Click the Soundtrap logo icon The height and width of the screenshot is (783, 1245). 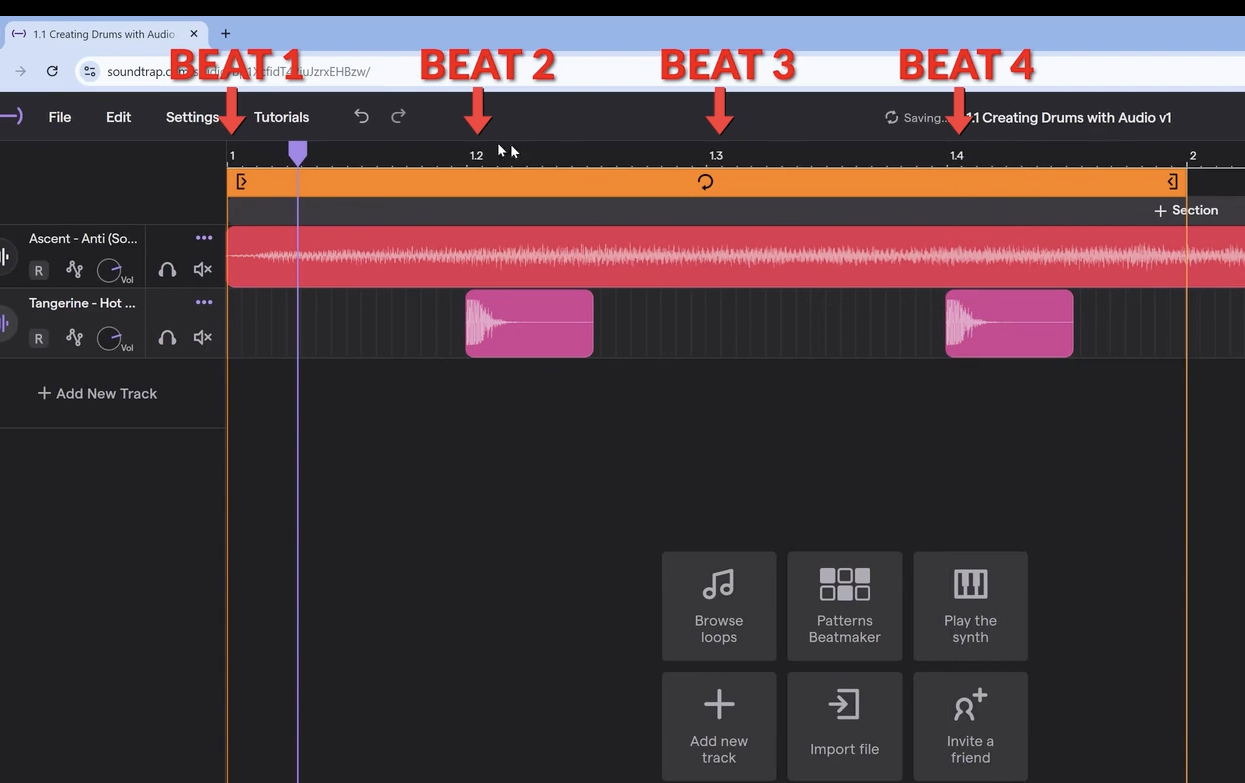pyautogui.click(x=10, y=116)
